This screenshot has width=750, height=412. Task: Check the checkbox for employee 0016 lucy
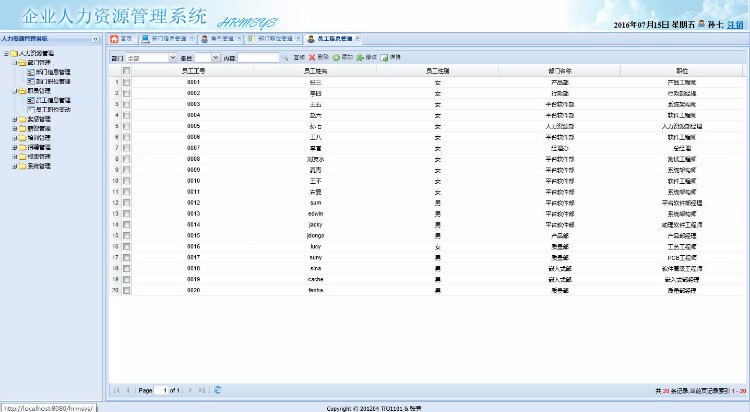tap(127, 247)
